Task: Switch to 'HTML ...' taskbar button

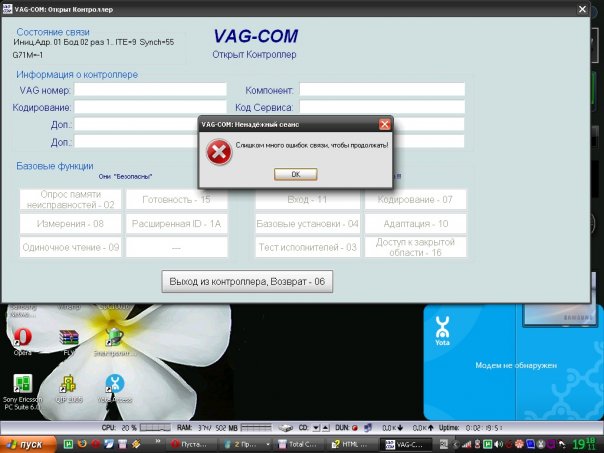Action: (350, 444)
